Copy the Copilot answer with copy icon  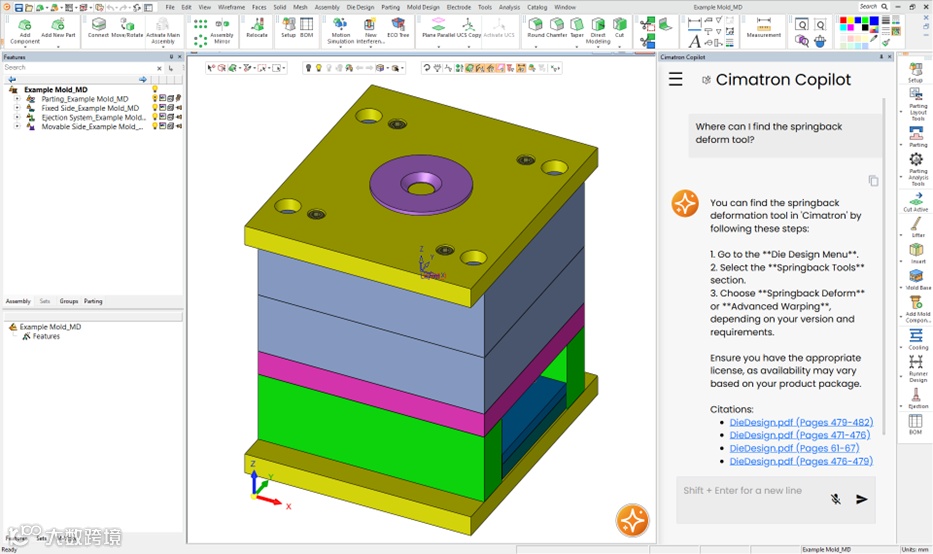point(873,180)
